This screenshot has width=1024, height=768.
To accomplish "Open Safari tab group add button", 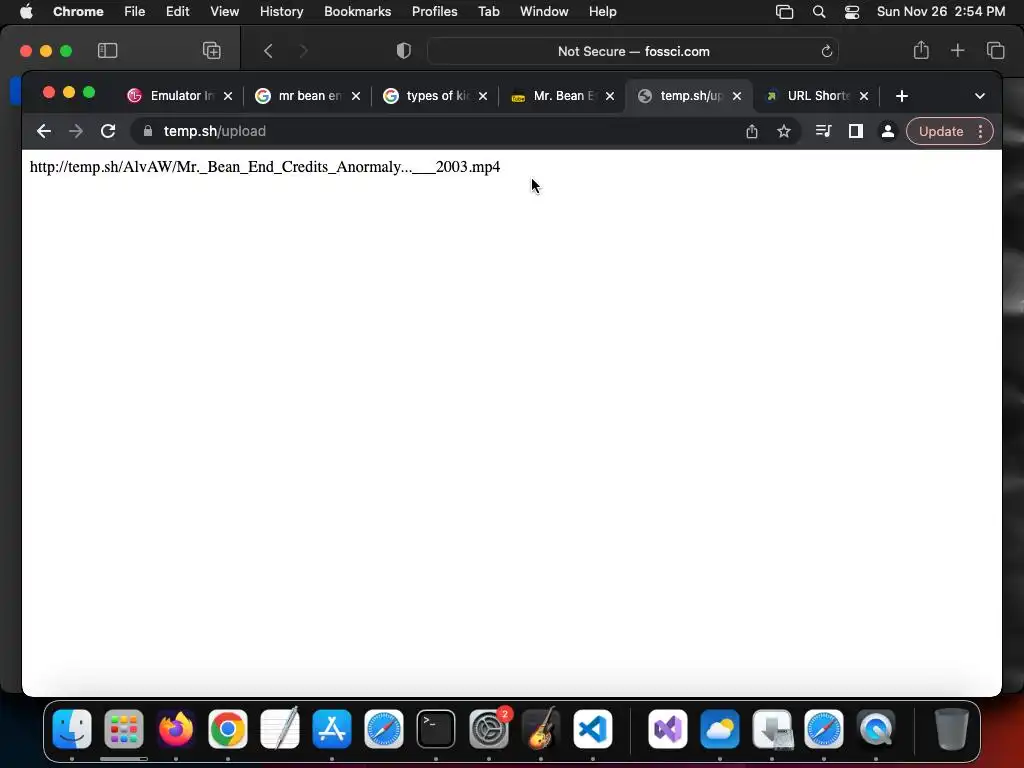I will [212, 51].
